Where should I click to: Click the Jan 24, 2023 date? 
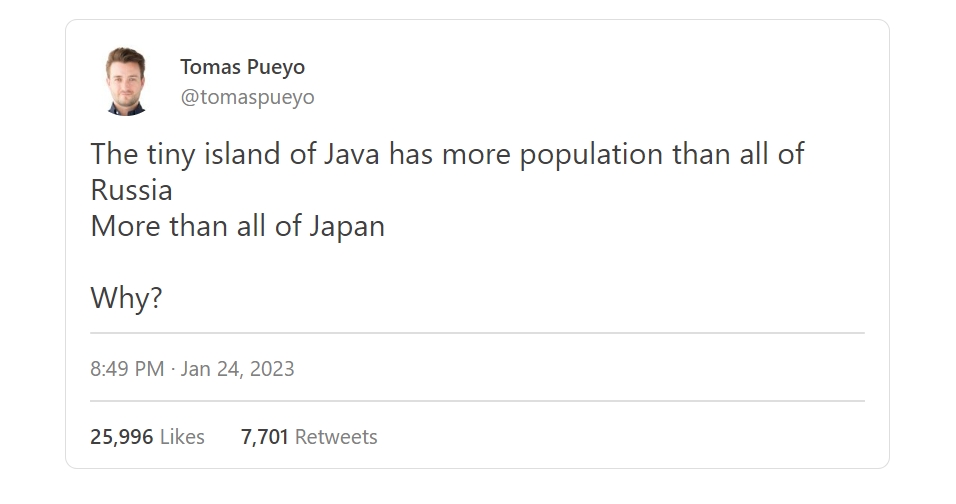point(238,369)
